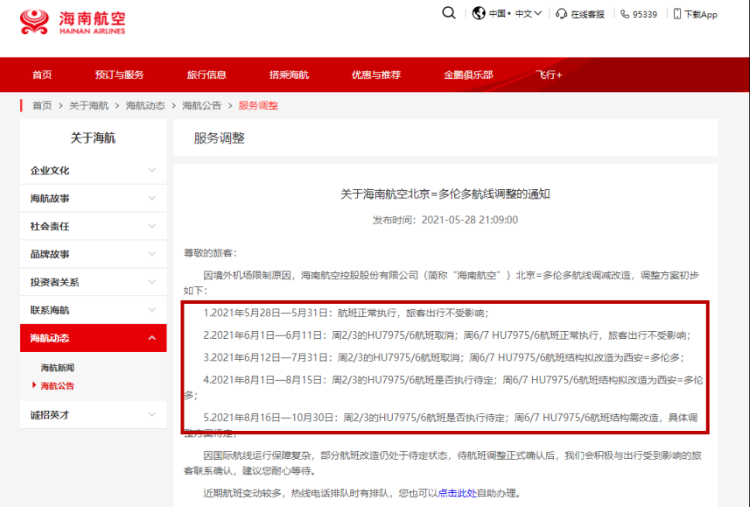Viewport: 750px width, 507px height.
Task: Click the globe region icon
Action: click(x=478, y=13)
